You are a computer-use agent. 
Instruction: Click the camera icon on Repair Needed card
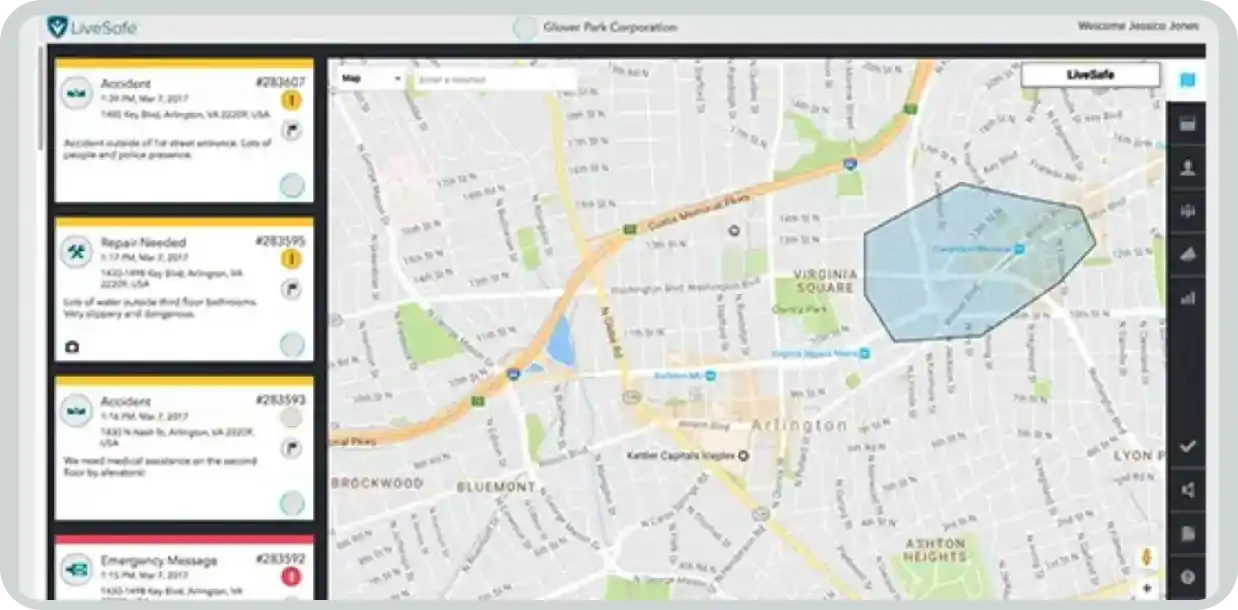(72, 347)
